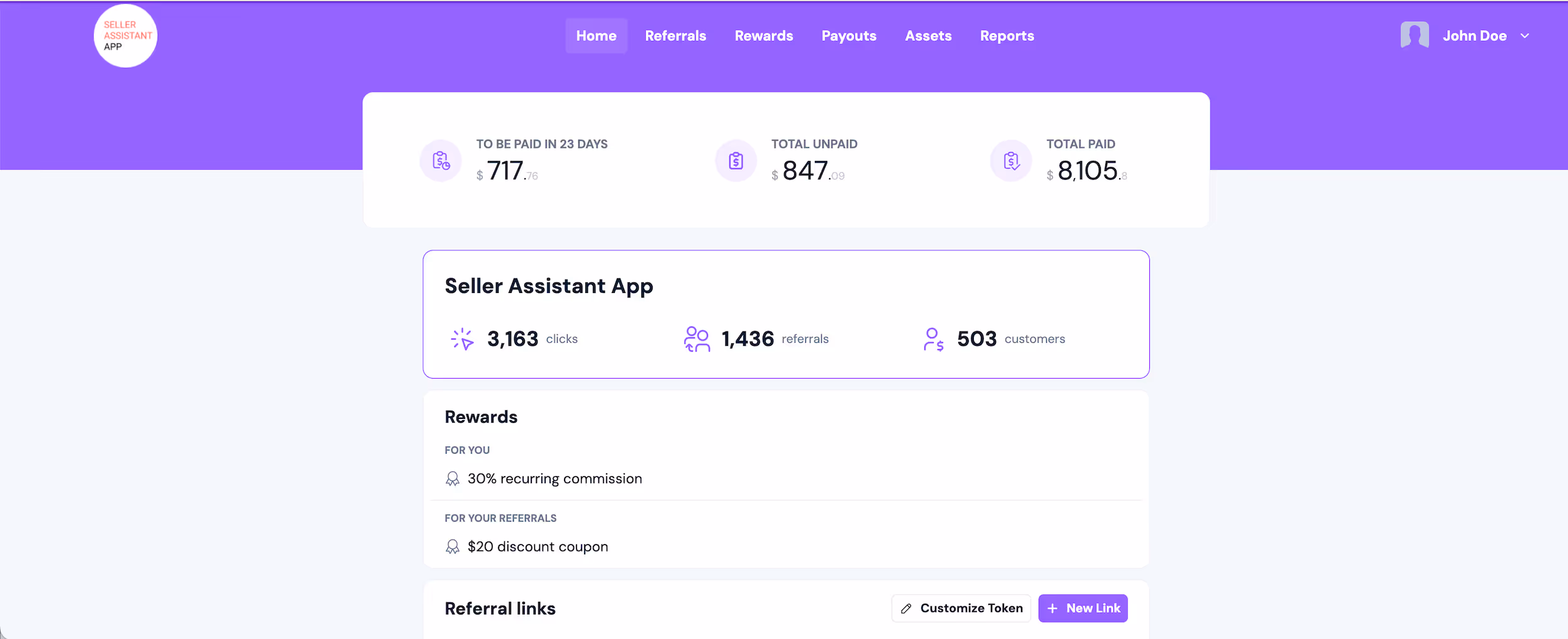Click the Seller Assistant App logo
Screen dimensions: 1568x639
coord(126,36)
